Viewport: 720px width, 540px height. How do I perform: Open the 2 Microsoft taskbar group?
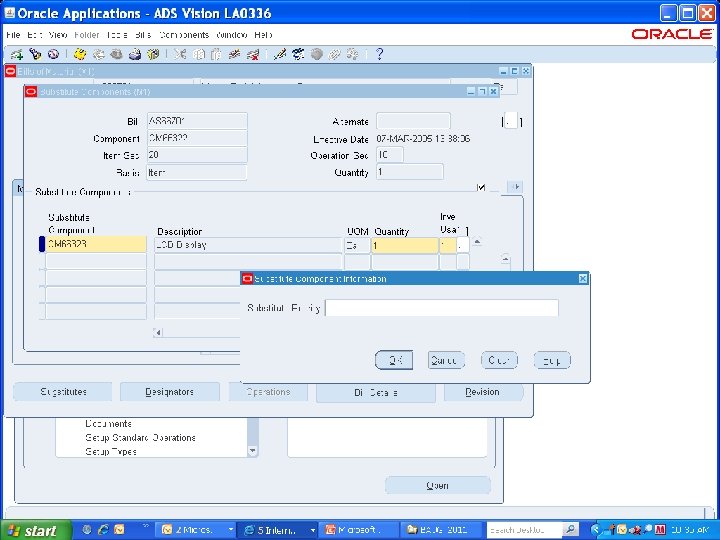196,530
